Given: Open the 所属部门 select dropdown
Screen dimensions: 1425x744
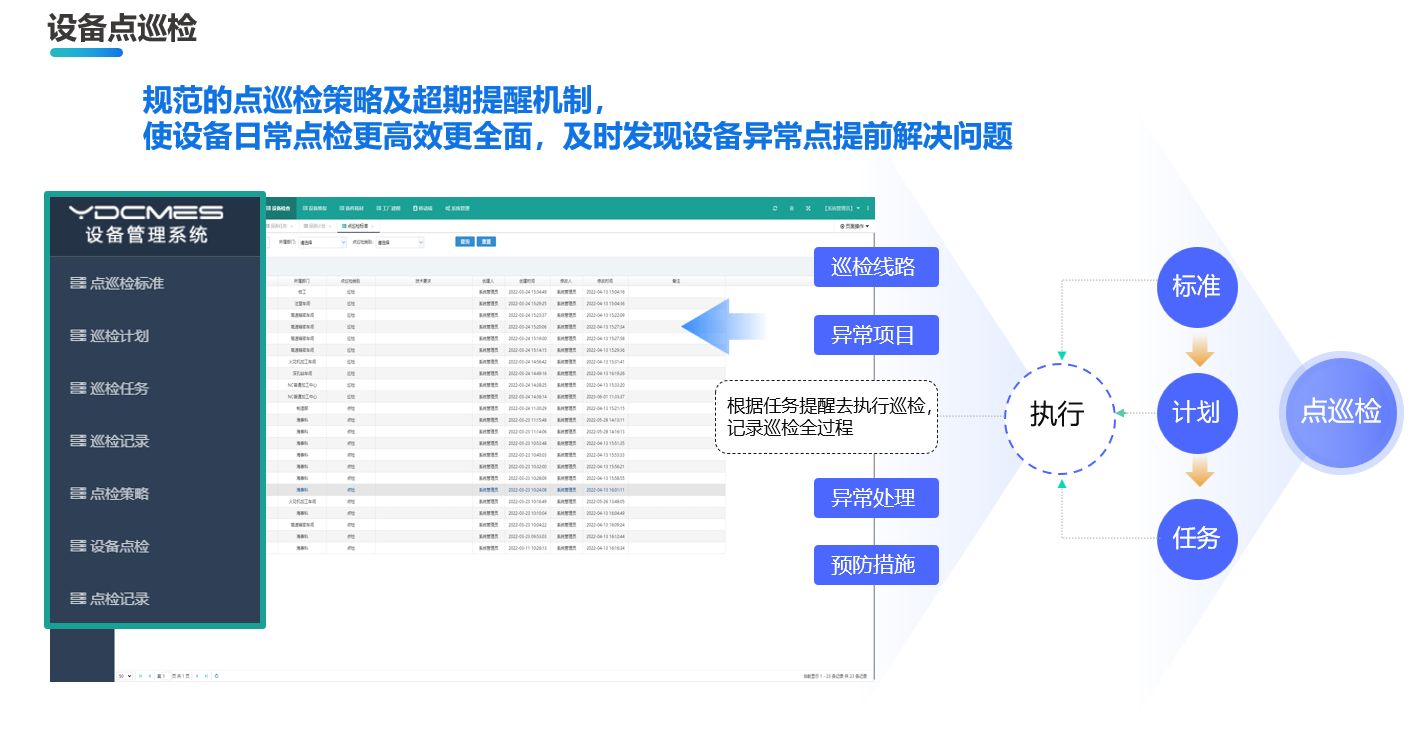Looking at the screenshot, I should pos(322,242).
